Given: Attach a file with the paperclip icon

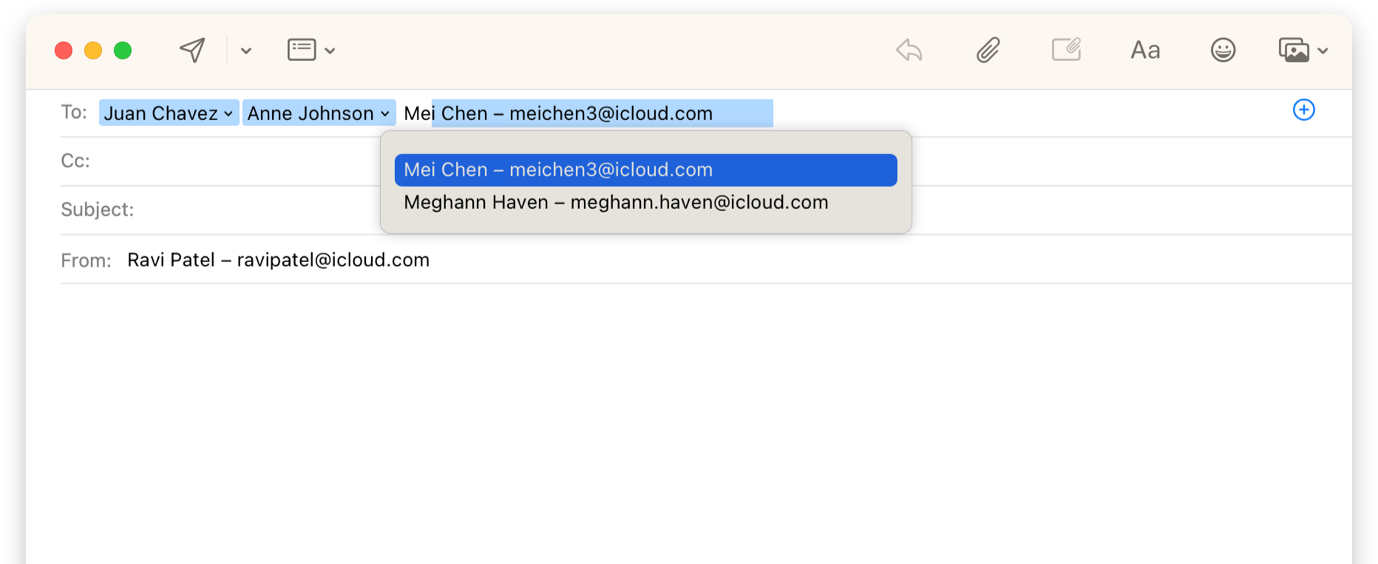Looking at the screenshot, I should tap(988, 50).
